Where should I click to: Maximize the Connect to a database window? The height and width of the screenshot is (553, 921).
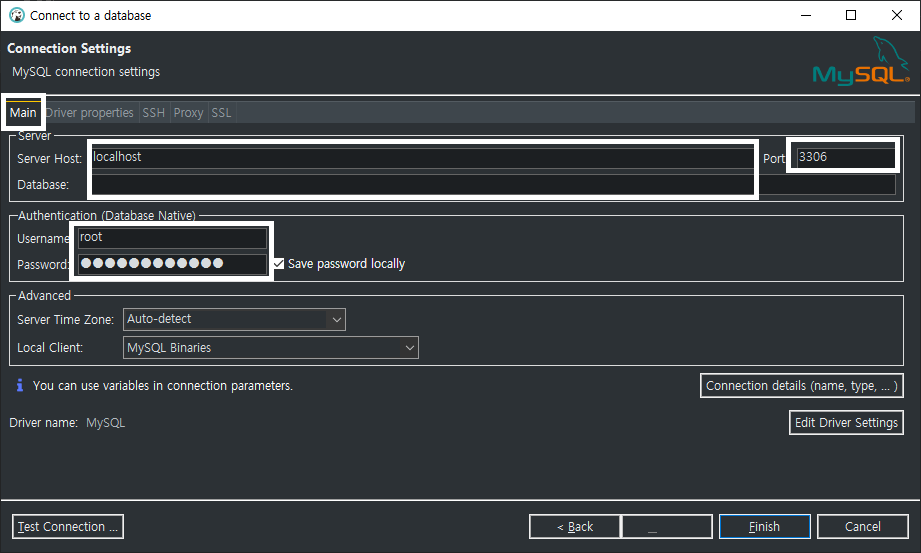click(851, 15)
